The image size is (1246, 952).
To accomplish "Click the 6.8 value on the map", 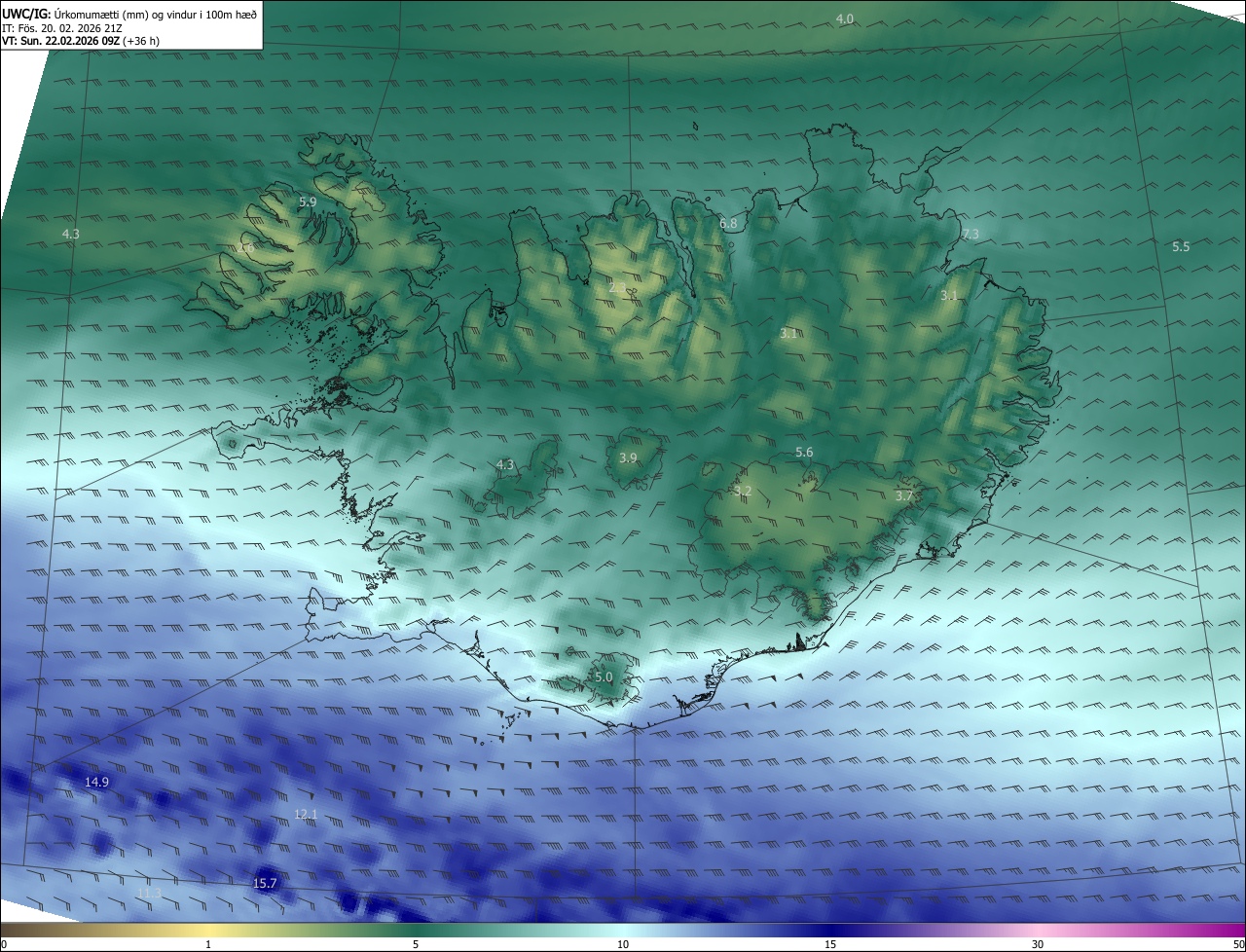I will pyautogui.click(x=728, y=224).
